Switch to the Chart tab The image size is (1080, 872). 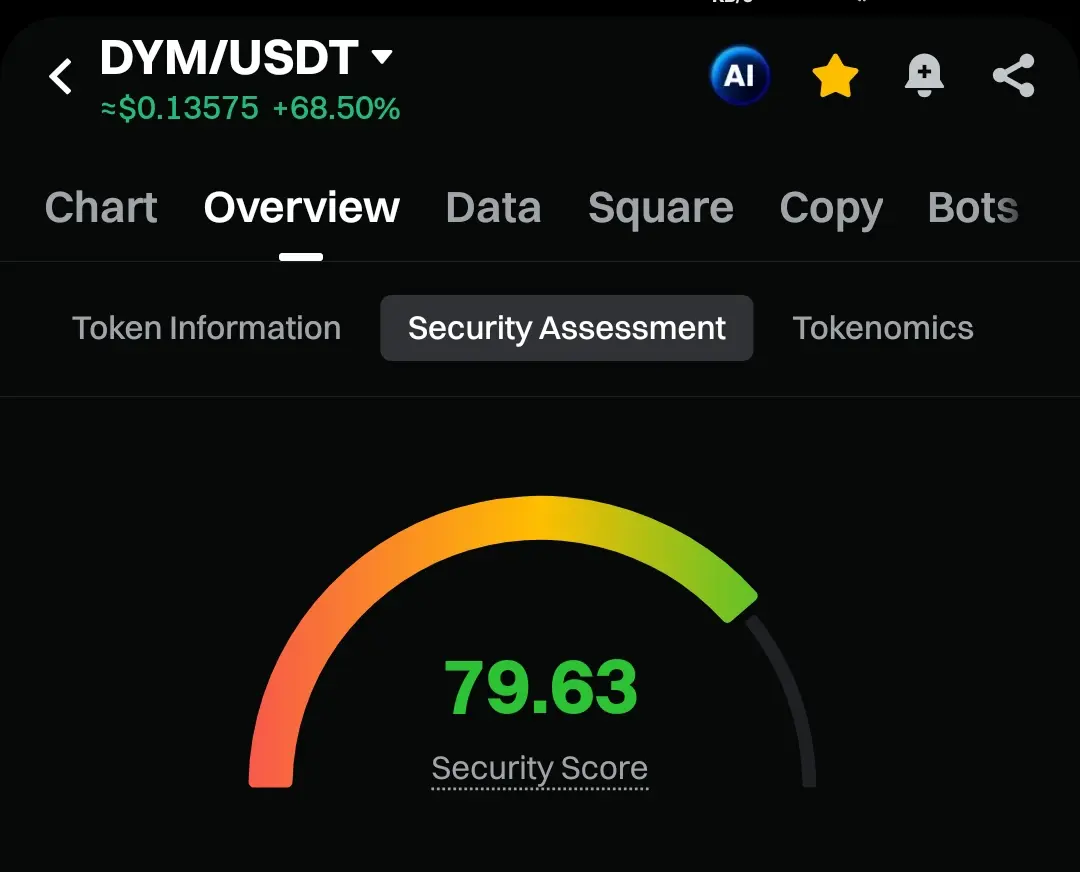[x=101, y=207]
